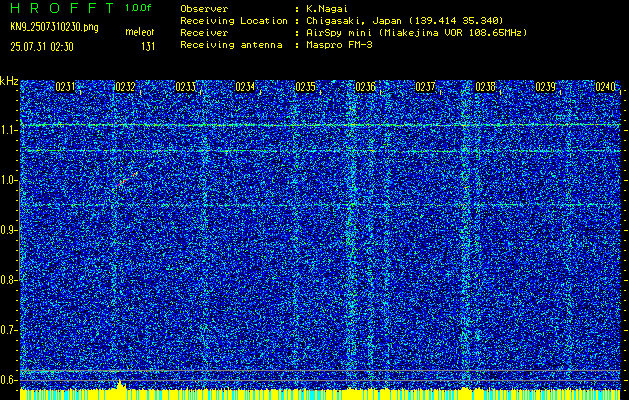Click the 0232 time marker label

(125, 87)
